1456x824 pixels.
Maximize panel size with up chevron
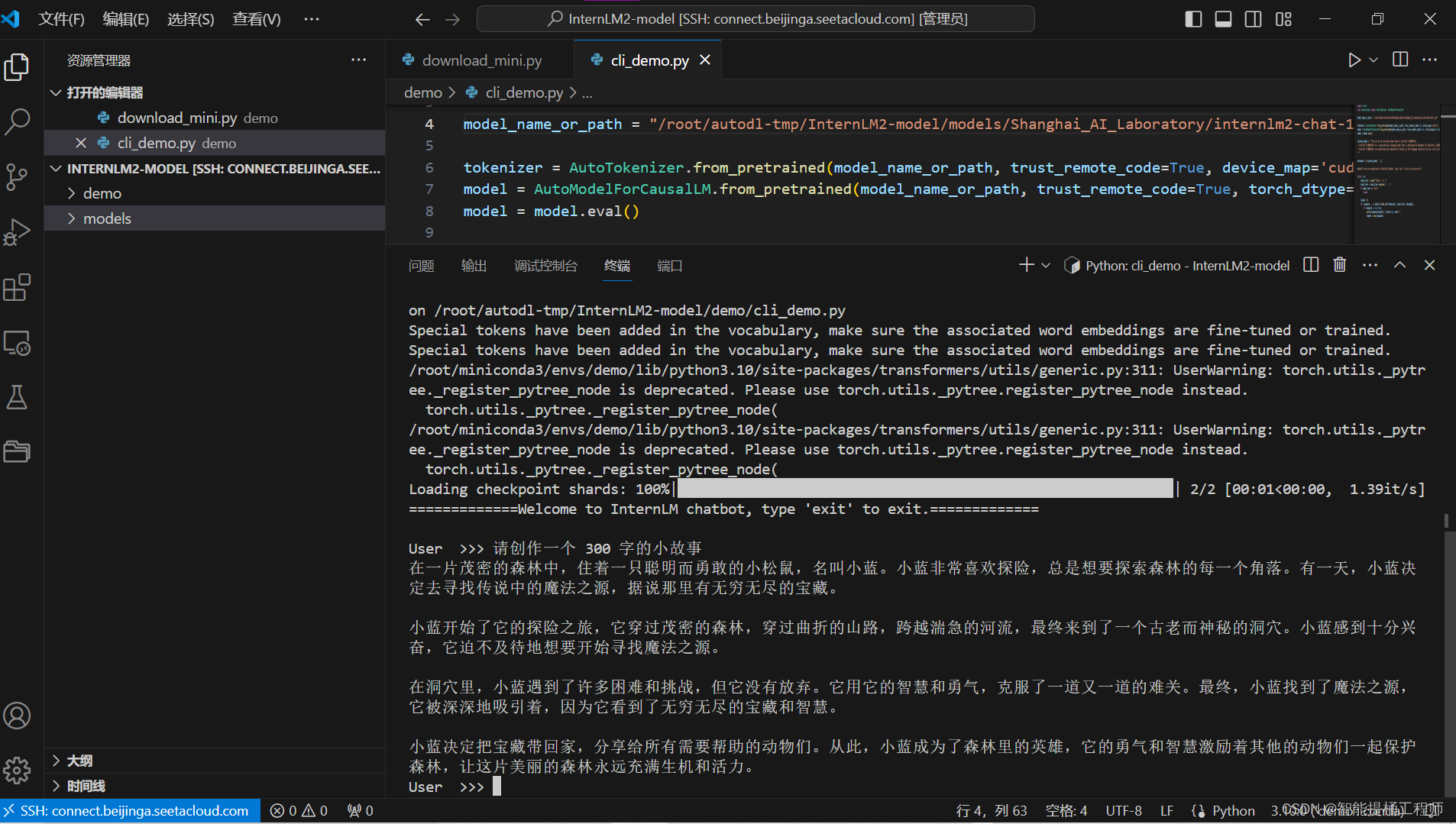pyautogui.click(x=1399, y=265)
